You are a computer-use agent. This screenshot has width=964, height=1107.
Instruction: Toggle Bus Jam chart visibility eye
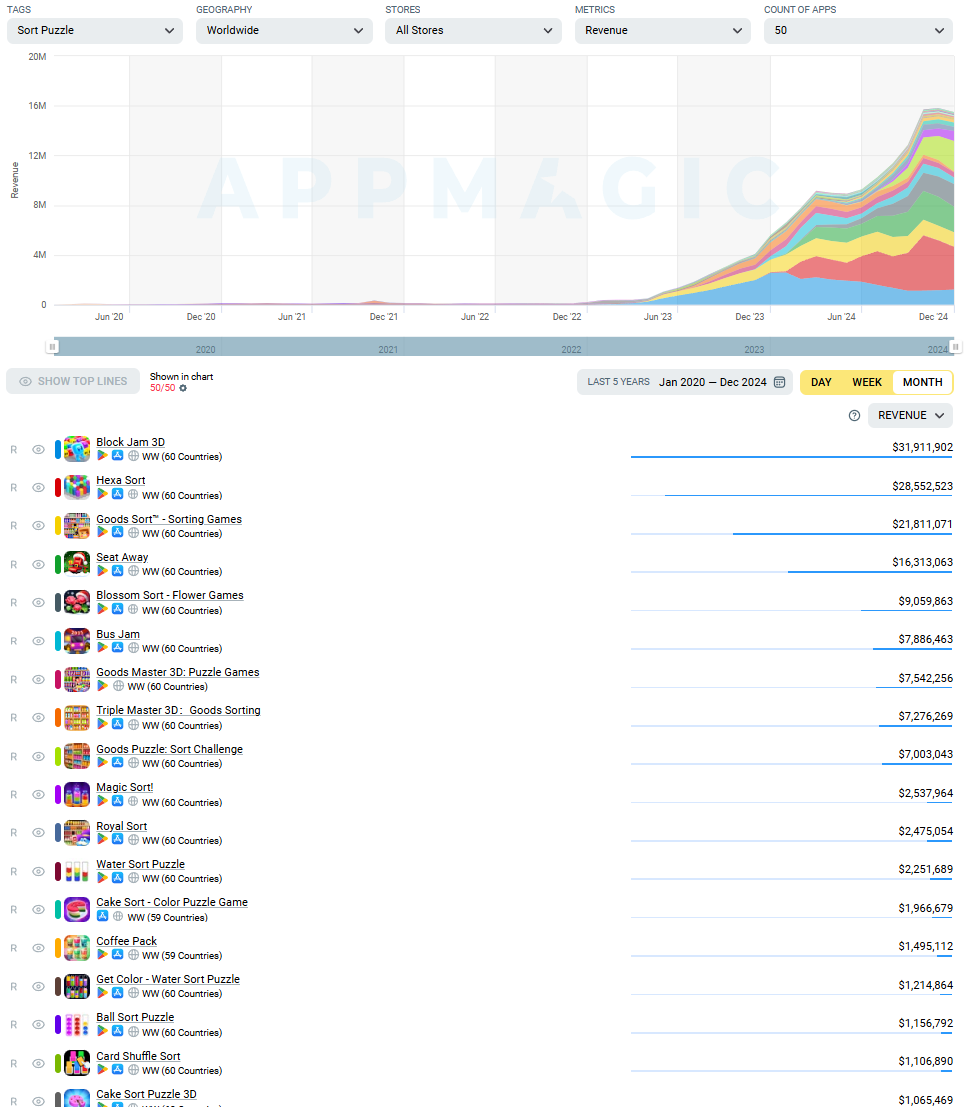pyautogui.click(x=39, y=641)
